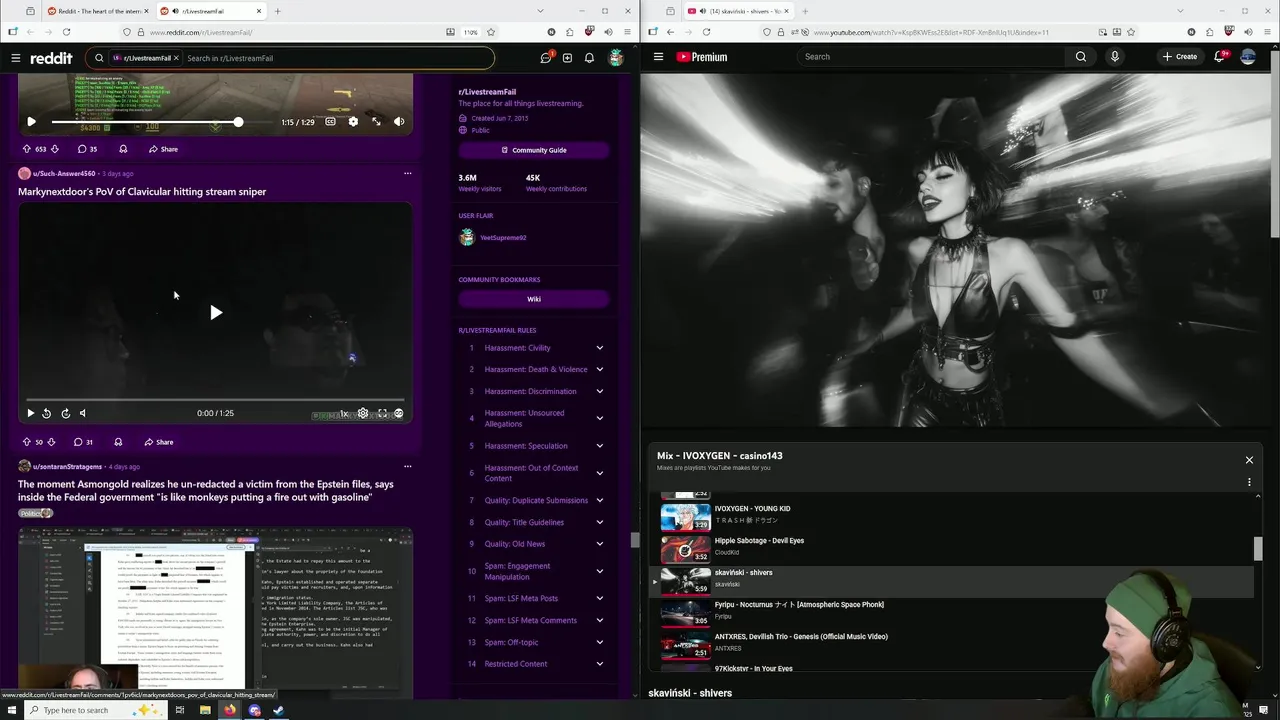
Task: Open user profile u/sontaranStratagems
Action: point(67,467)
